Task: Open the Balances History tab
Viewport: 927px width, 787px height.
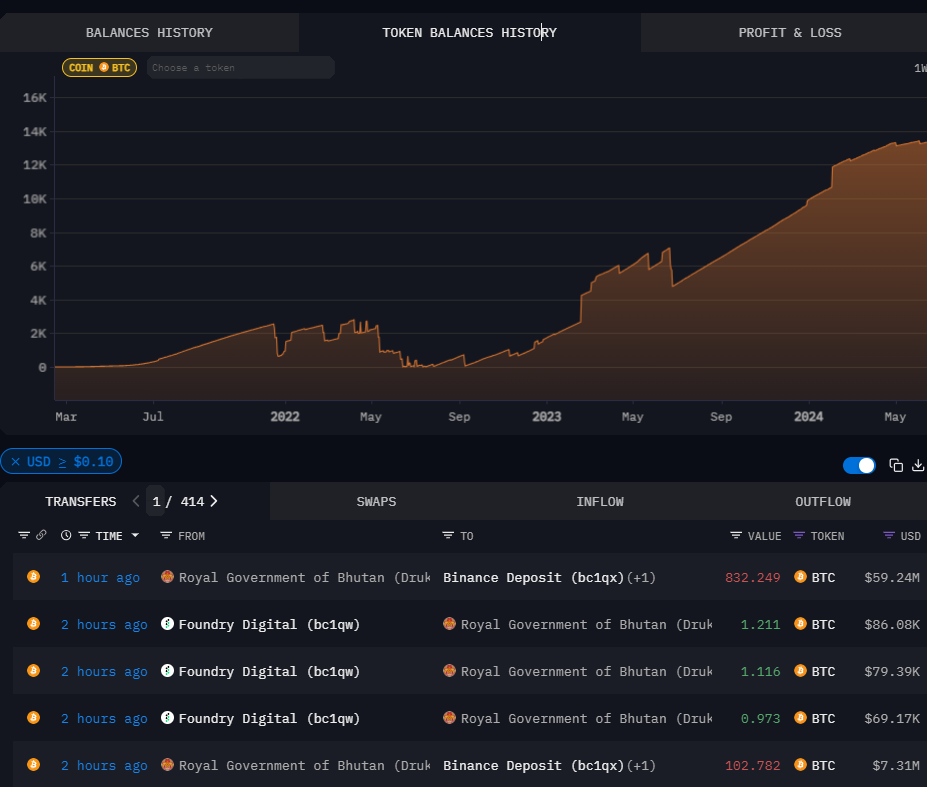Action: [x=149, y=33]
